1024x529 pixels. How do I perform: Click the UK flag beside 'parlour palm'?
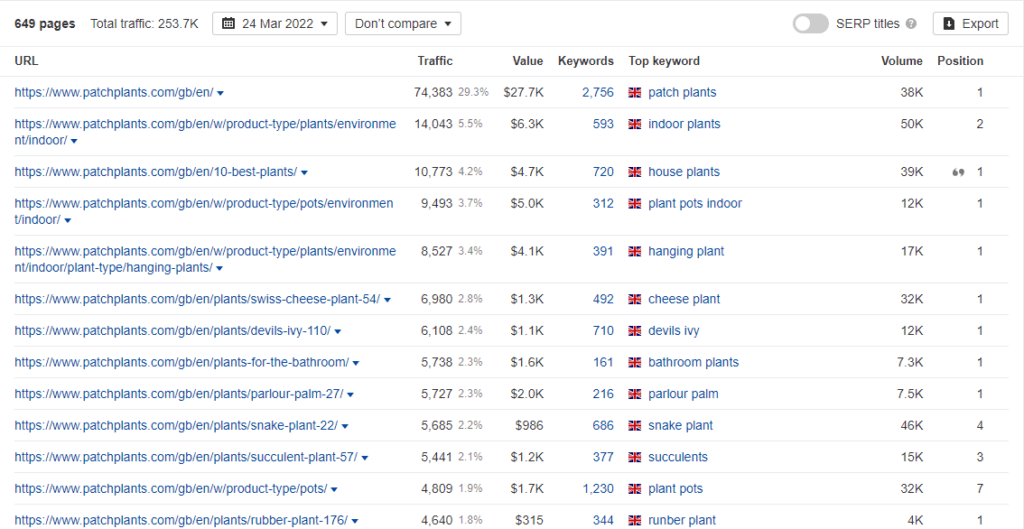(635, 394)
